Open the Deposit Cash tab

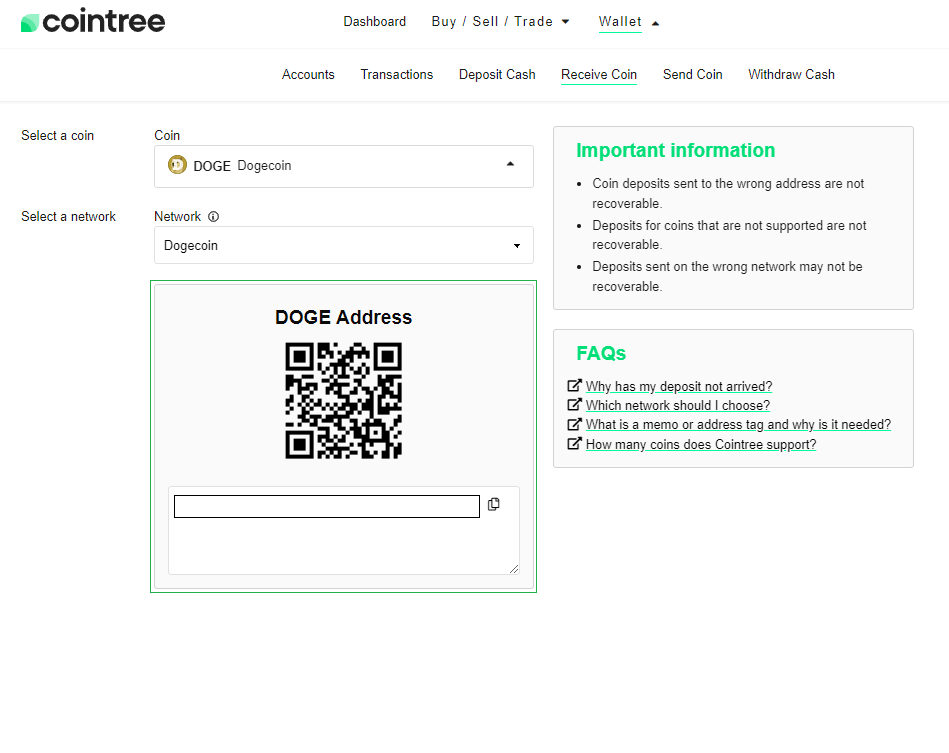click(x=497, y=74)
